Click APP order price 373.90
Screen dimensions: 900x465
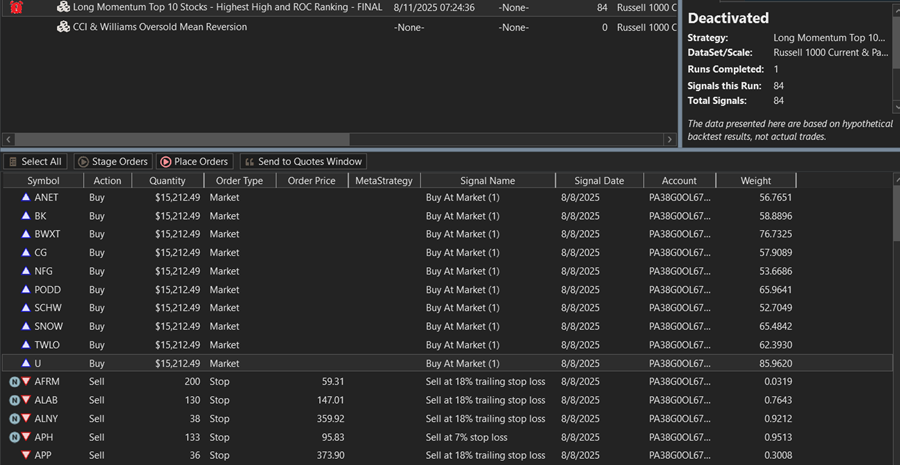point(331,455)
